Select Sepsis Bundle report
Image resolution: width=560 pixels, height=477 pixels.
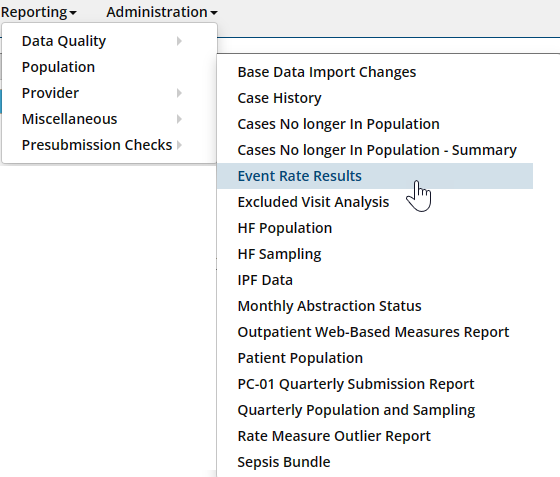284,462
